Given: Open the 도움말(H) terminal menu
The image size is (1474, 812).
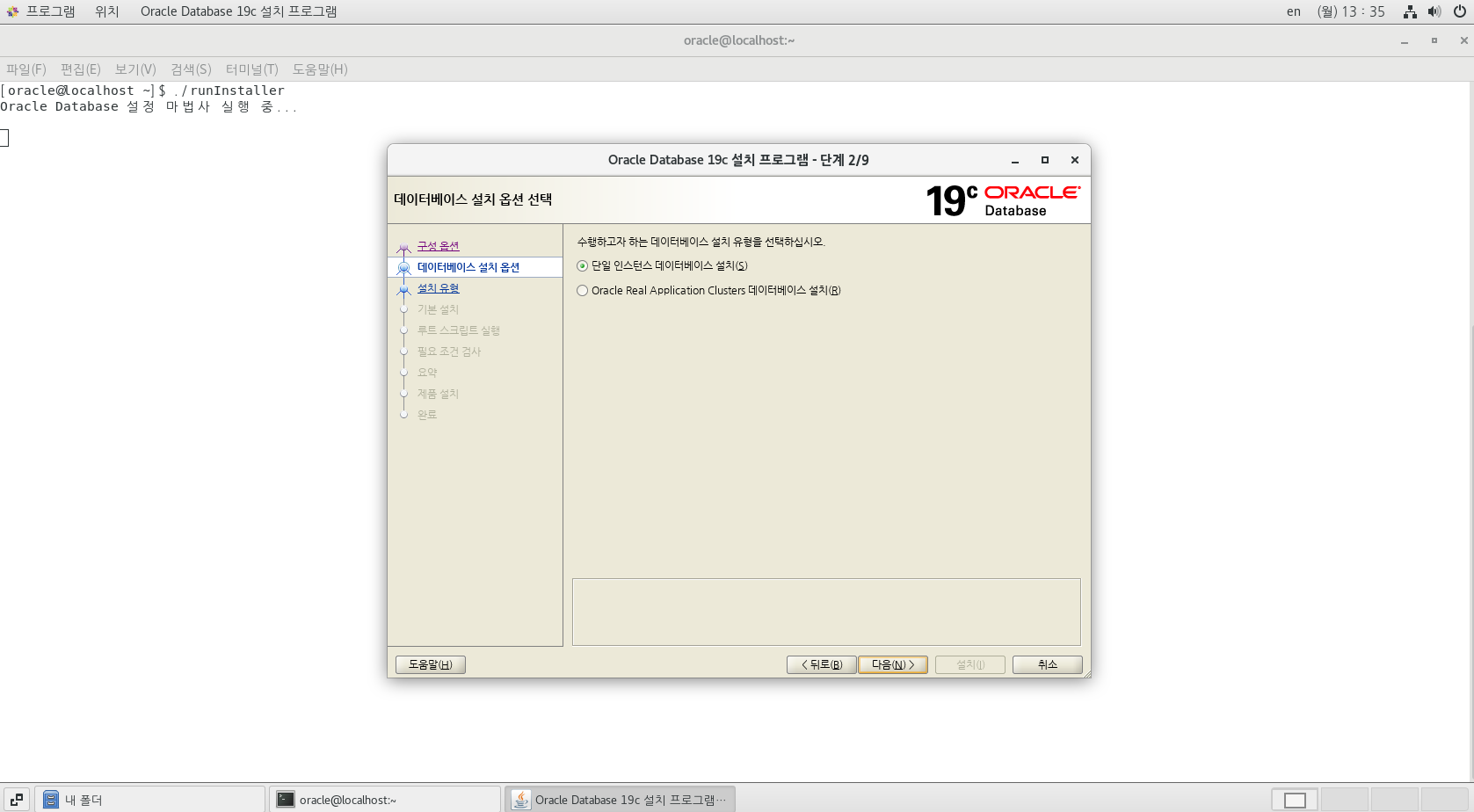Looking at the screenshot, I should 320,69.
